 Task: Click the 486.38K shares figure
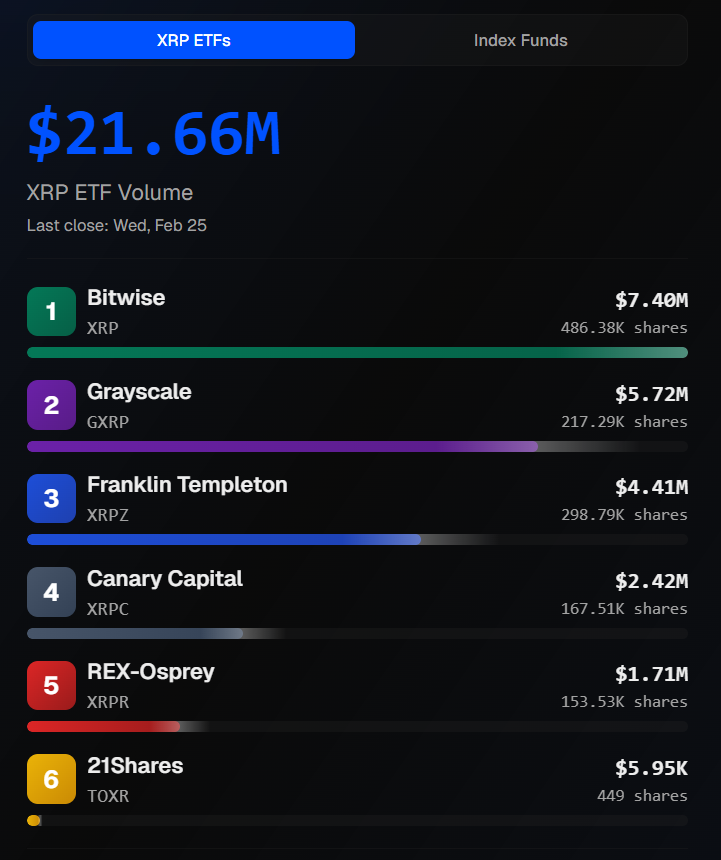624,328
